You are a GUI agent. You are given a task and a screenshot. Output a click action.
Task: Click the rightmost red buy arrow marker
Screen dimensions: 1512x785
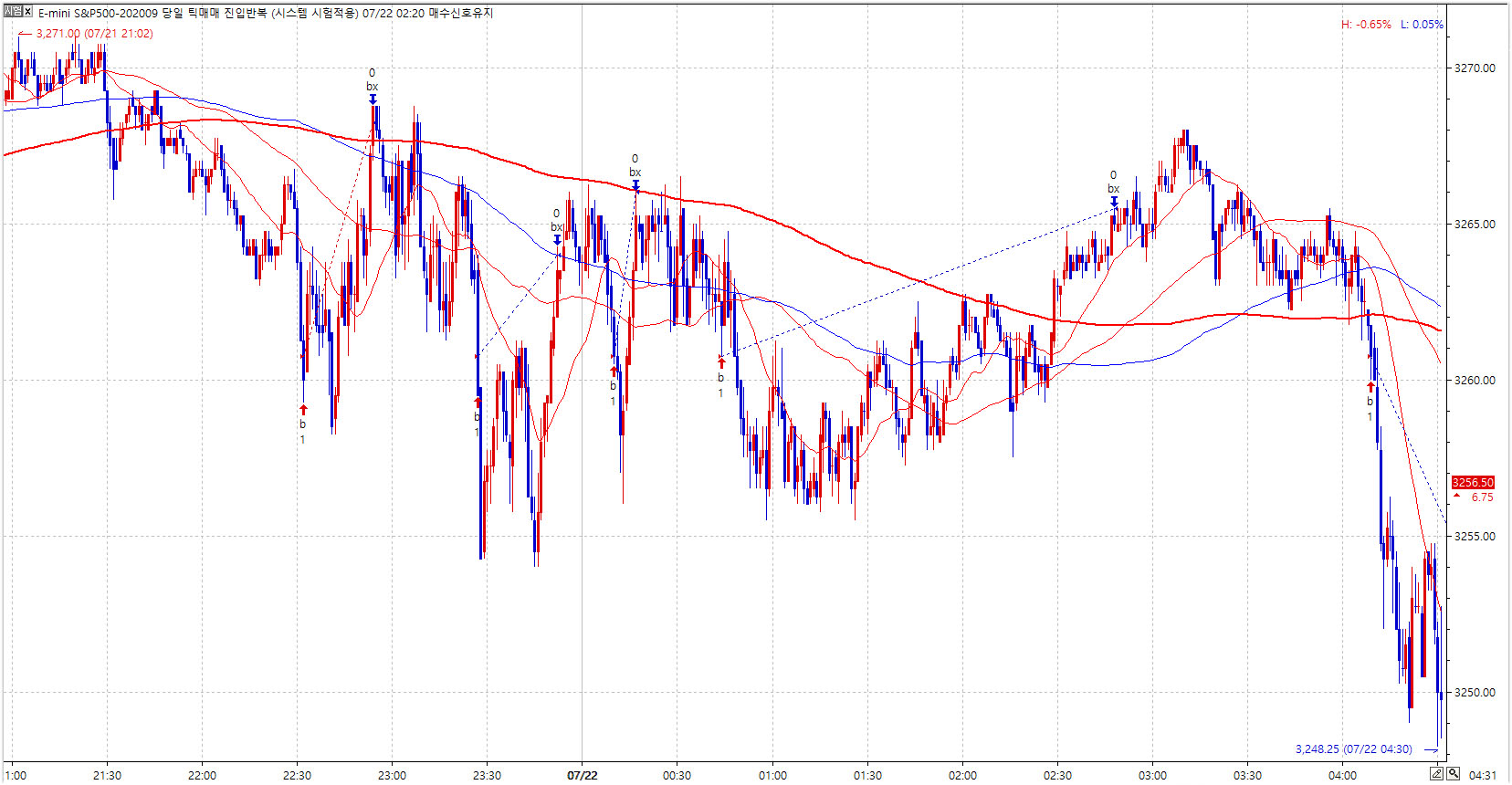pos(1370,387)
